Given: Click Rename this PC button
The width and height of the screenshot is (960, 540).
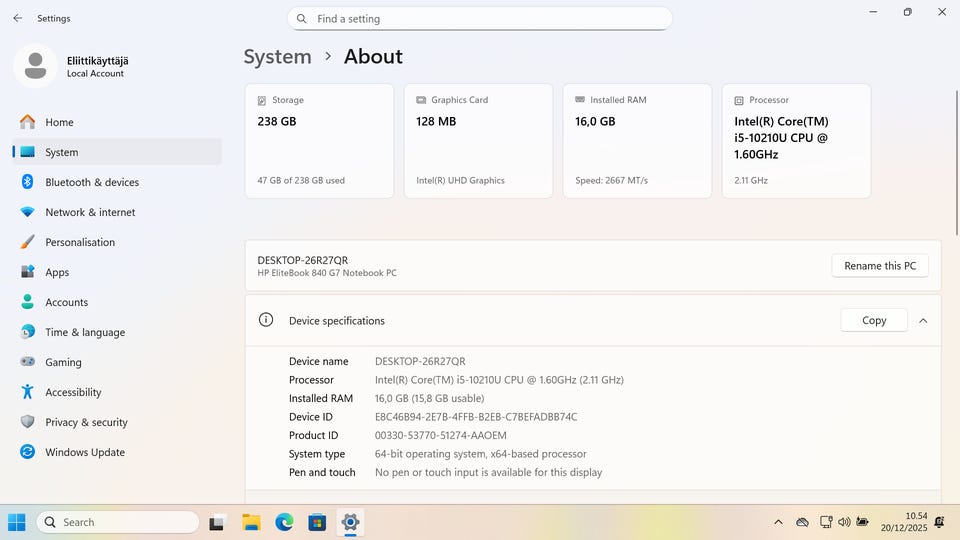Looking at the screenshot, I should click(880, 266).
